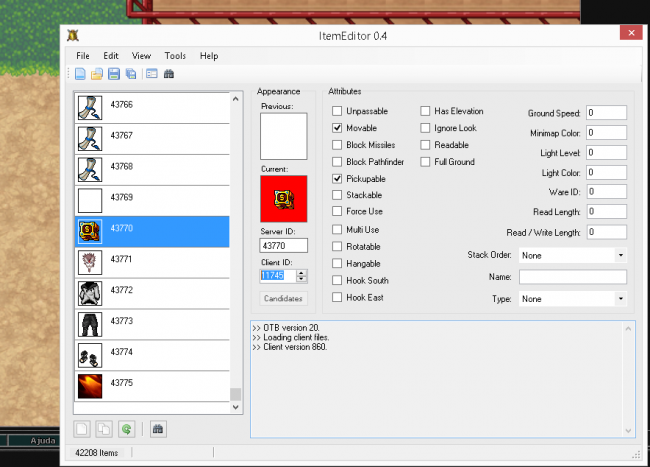Select armor item 43772
The height and width of the screenshot is (467, 650).
click(152, 293)
